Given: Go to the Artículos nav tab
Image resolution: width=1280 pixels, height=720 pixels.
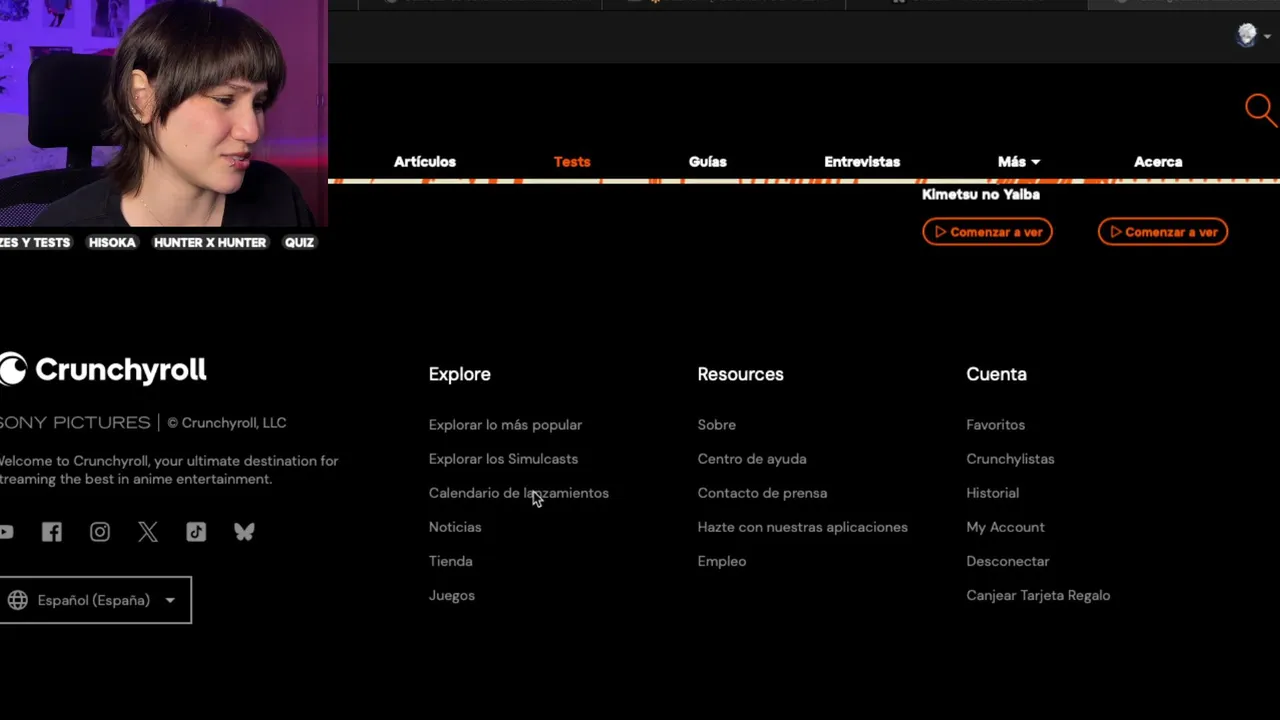Looking at the screenshot, I should [425, 161].
